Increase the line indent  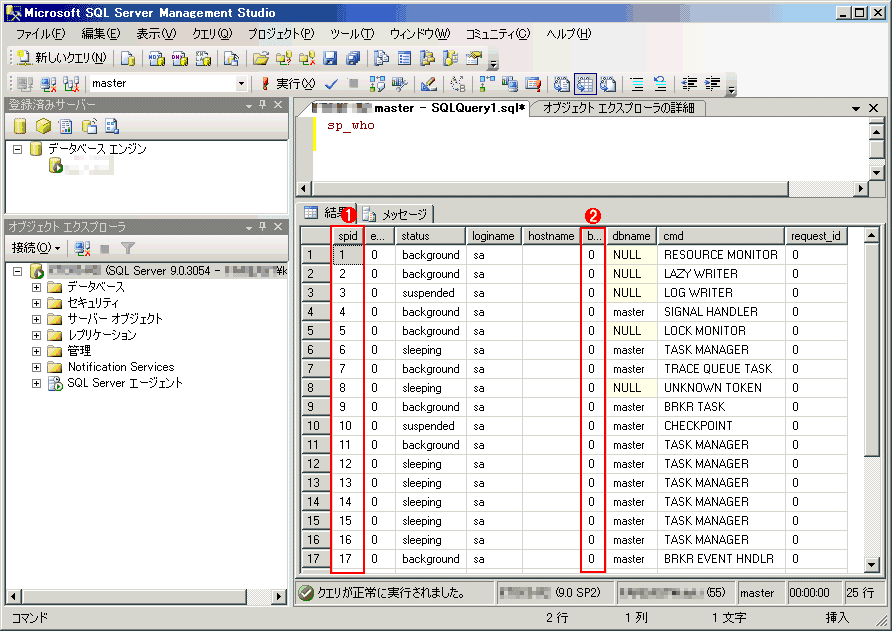coord(712,84)
